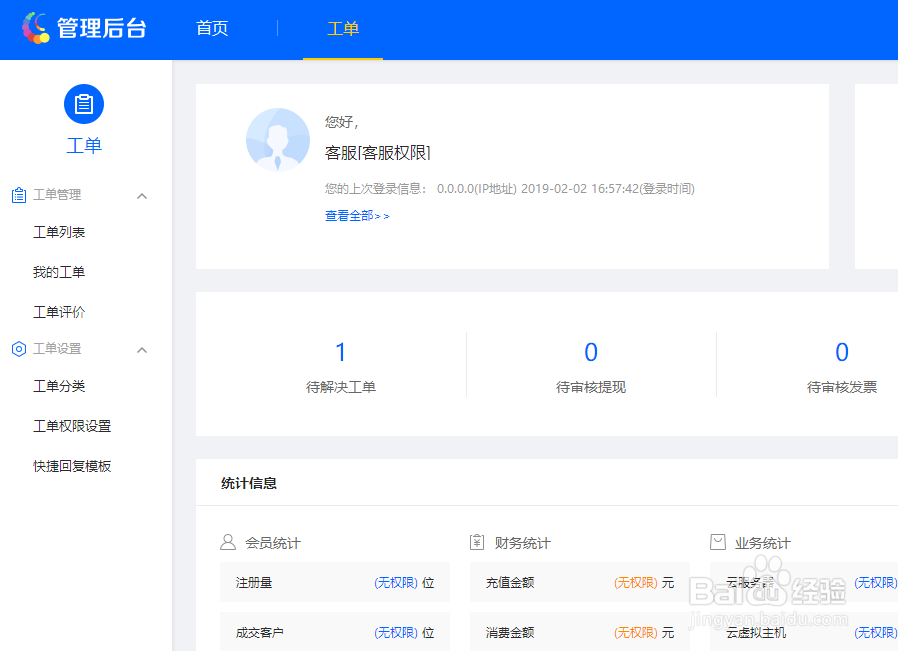Click the envelope icon beside 业务统计
Viewport: 898px width, 651px height.
[717, 542]
